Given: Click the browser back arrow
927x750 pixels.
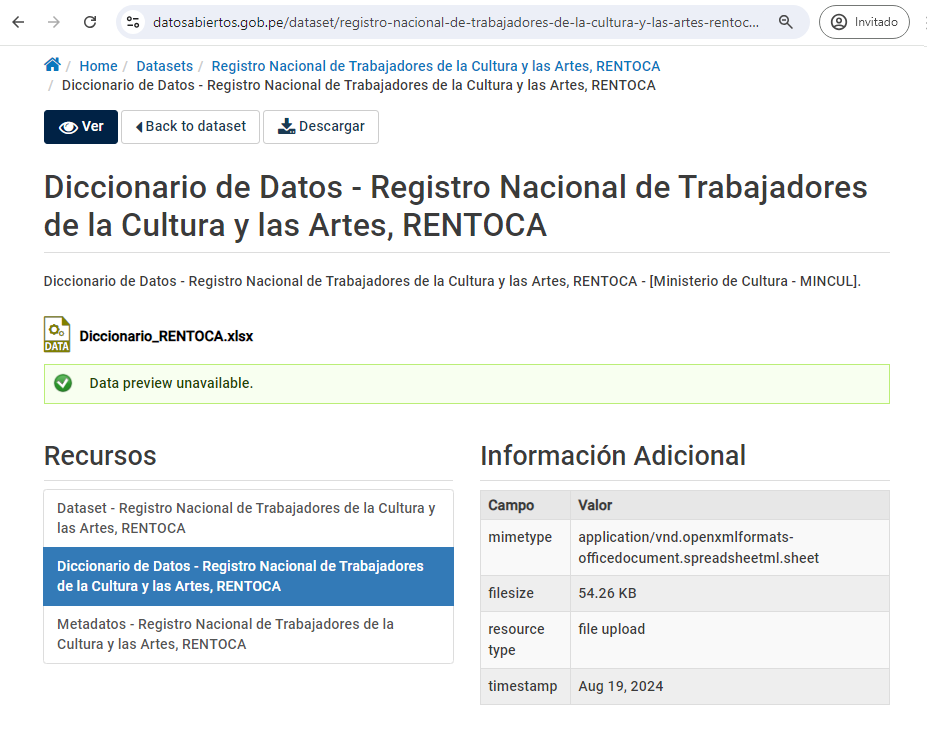Looking at the screenshot, I should point(18,22).
